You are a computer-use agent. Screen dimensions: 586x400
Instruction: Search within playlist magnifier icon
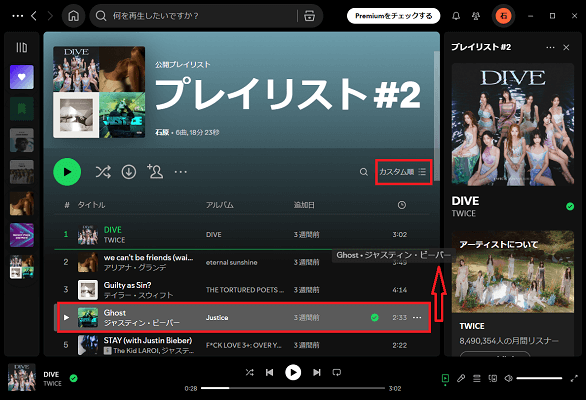(364, 172)
